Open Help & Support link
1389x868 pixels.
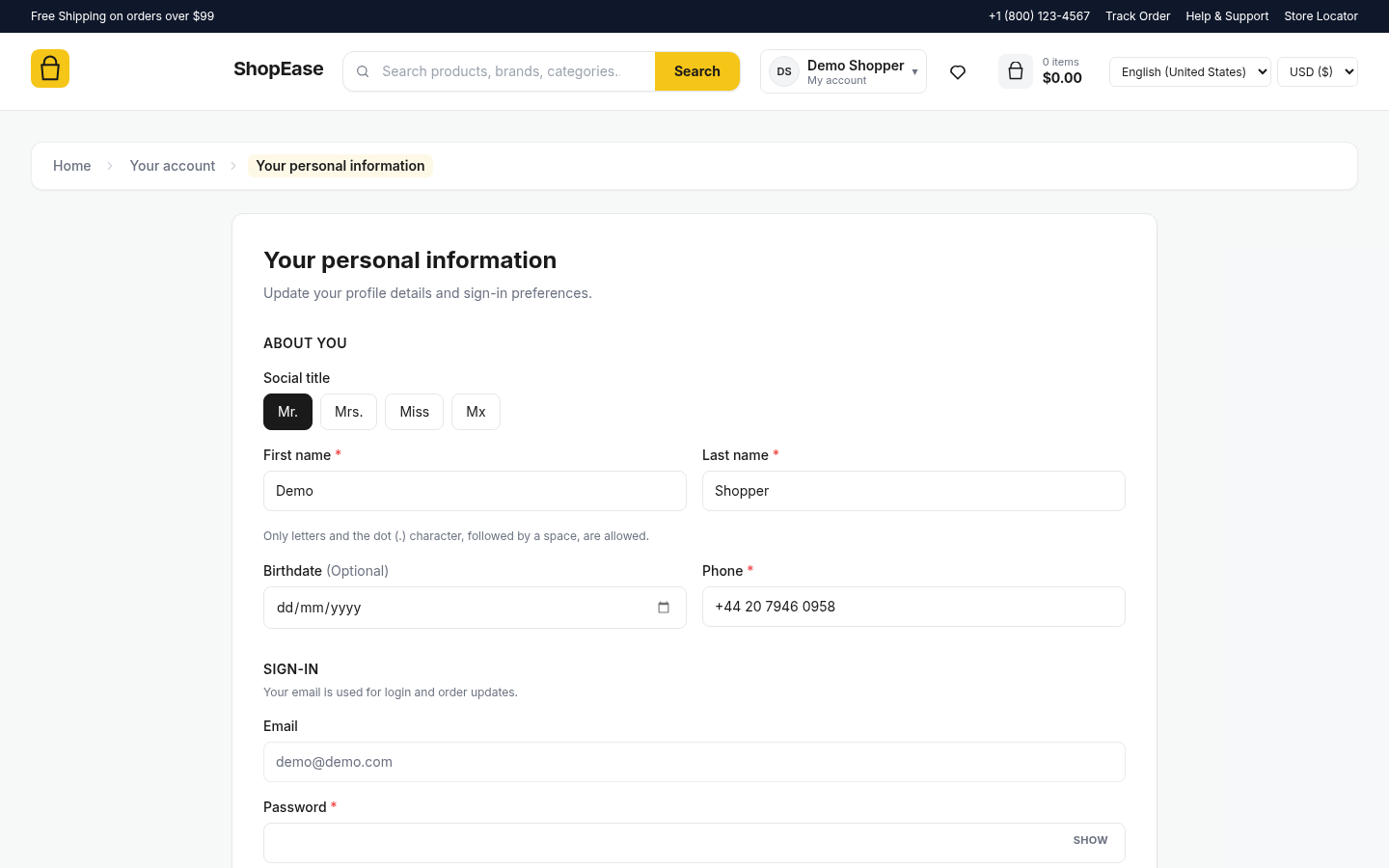[x=1227, y=16]
